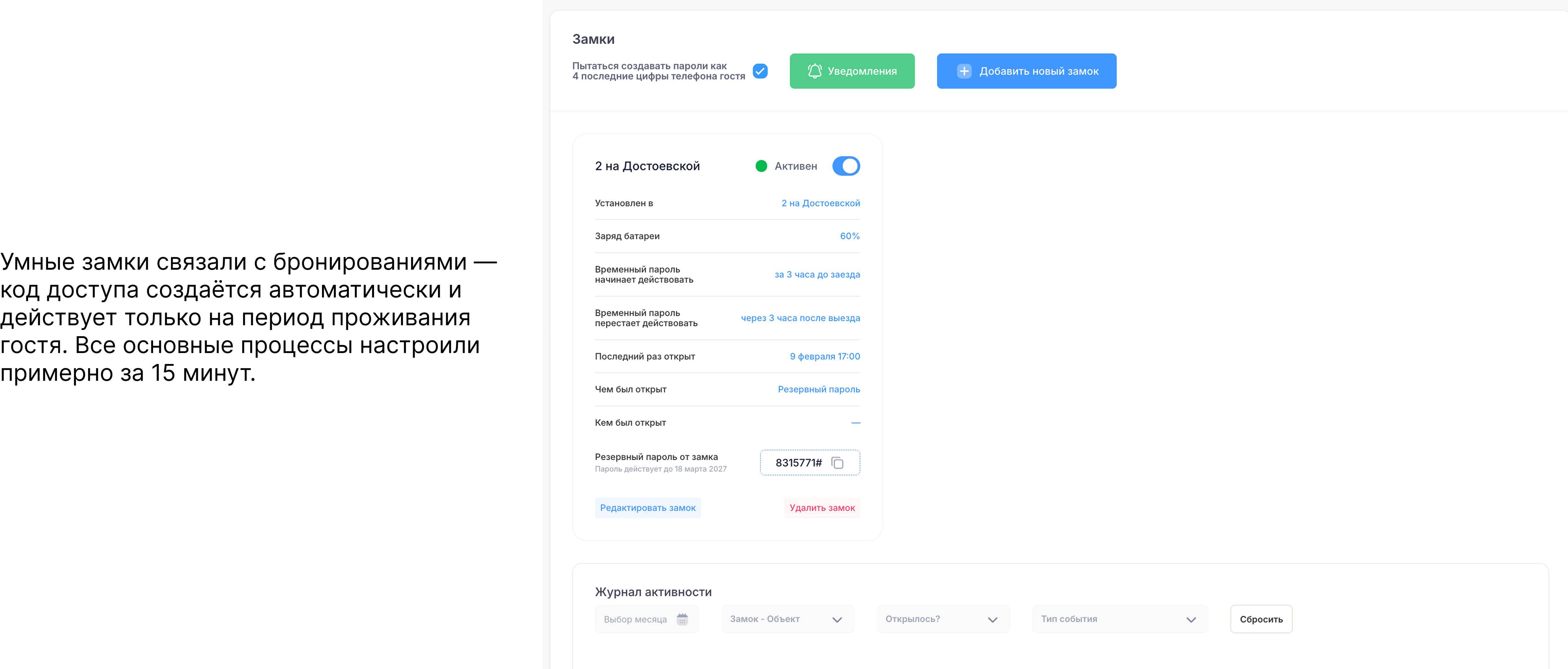Screen dimensions: 1568x669
Task: Copy the reserve password 8315771#
Action: click(838, 463)
